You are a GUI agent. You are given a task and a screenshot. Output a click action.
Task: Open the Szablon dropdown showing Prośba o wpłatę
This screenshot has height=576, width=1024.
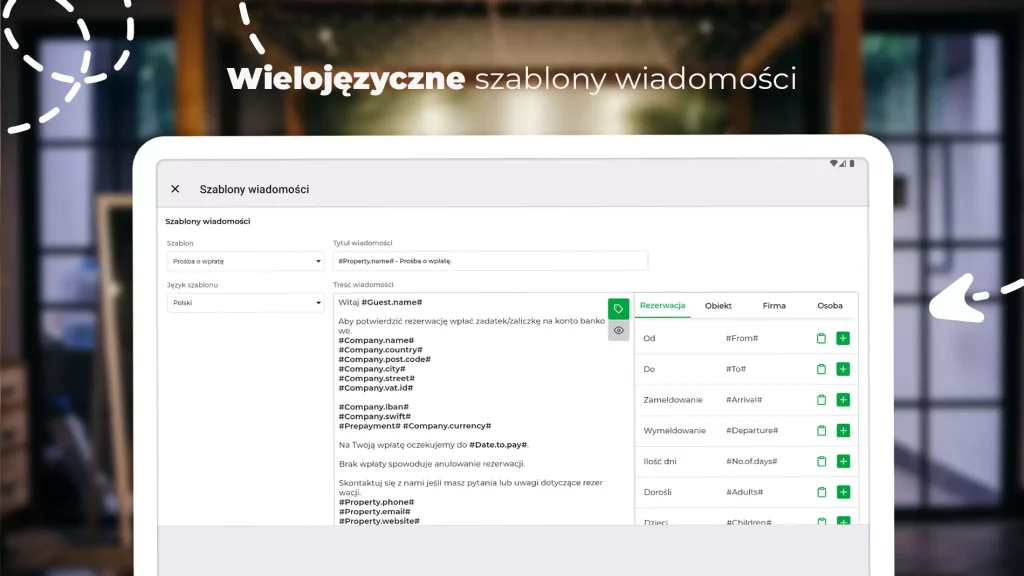245,261
